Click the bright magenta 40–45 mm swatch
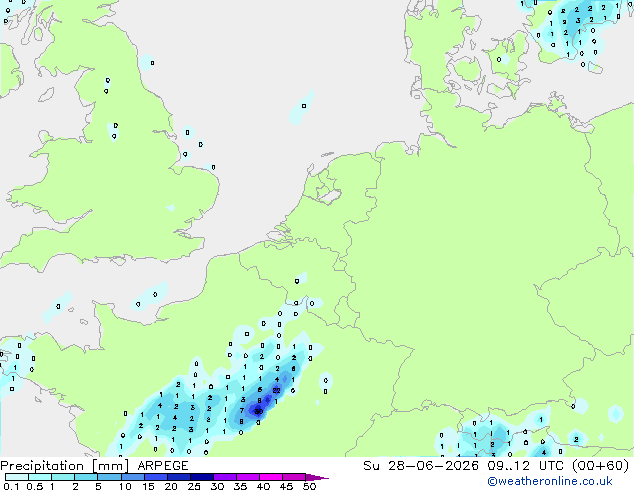 click(271, 477)
